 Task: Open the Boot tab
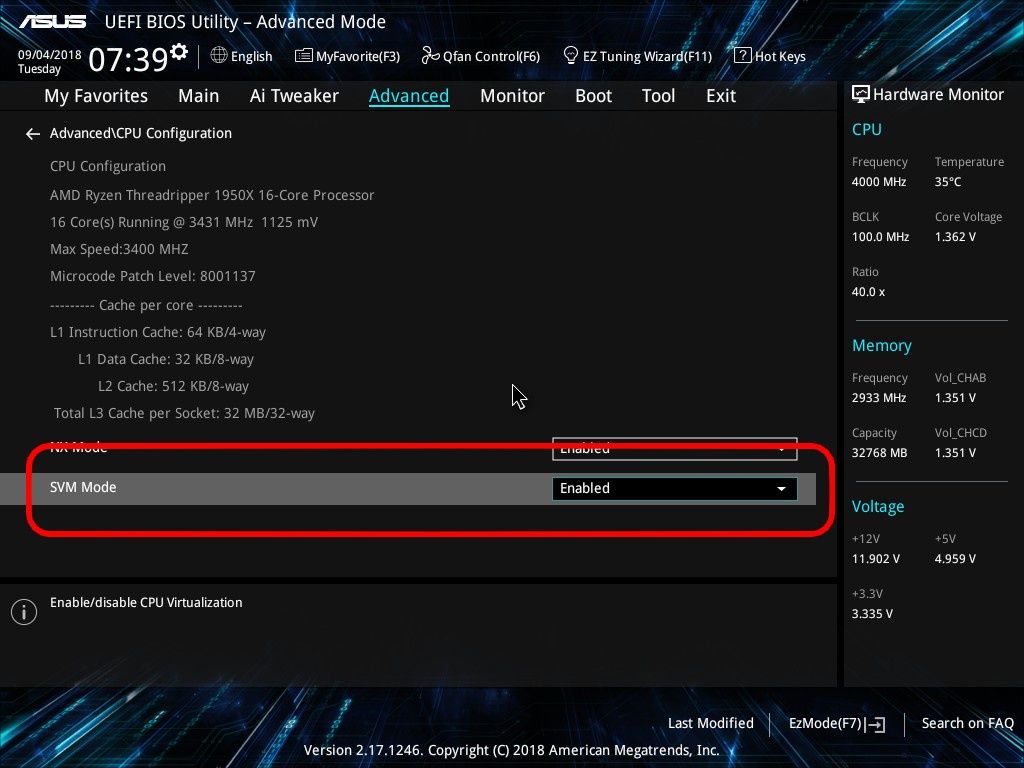(x=593, y=96)
